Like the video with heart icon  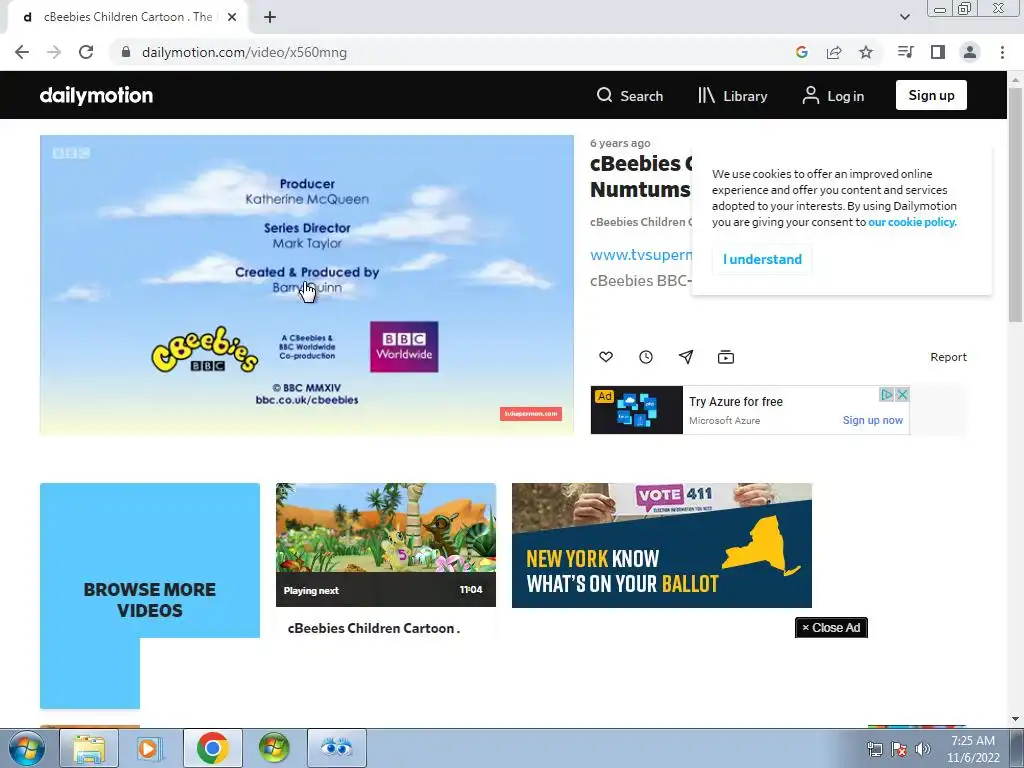[x=606, y=357]
